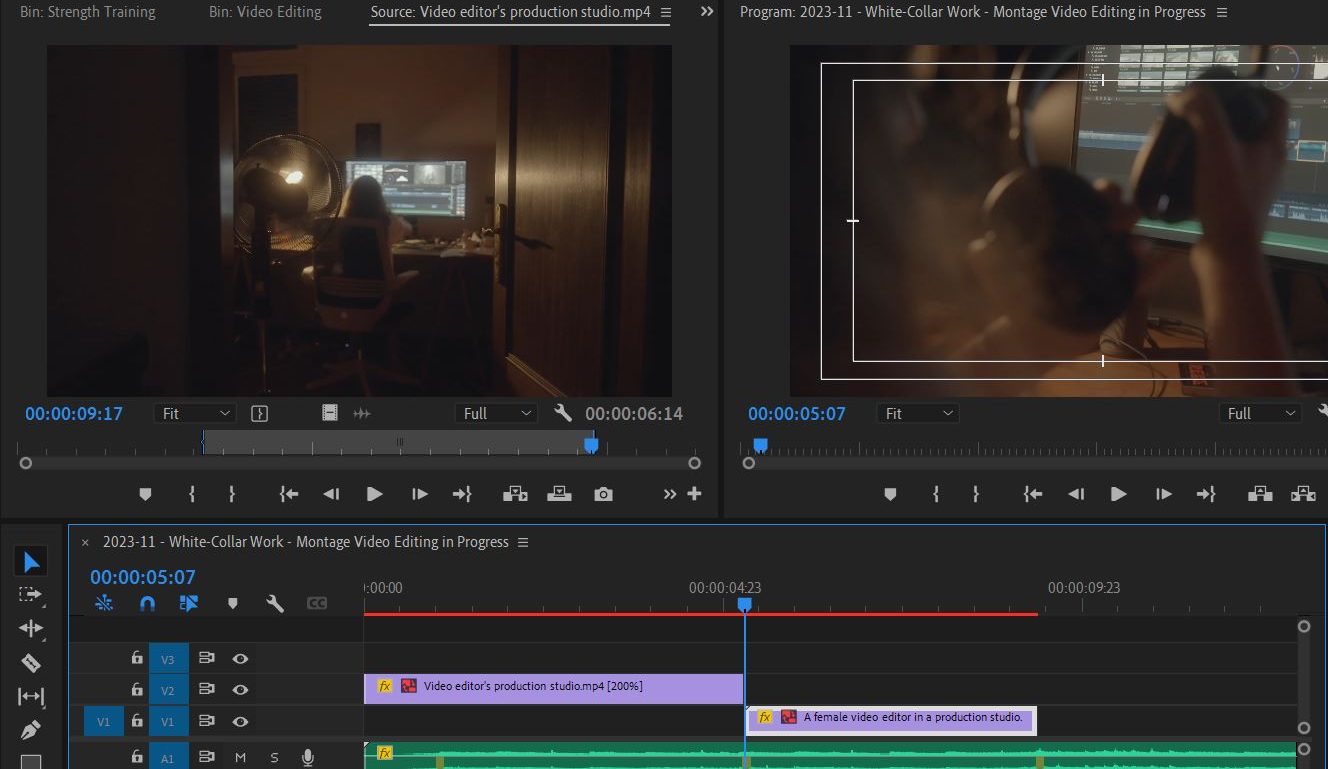Open Timeline Display Settings wrench
Screen dimensions: 1328x769
pos(275,603)
